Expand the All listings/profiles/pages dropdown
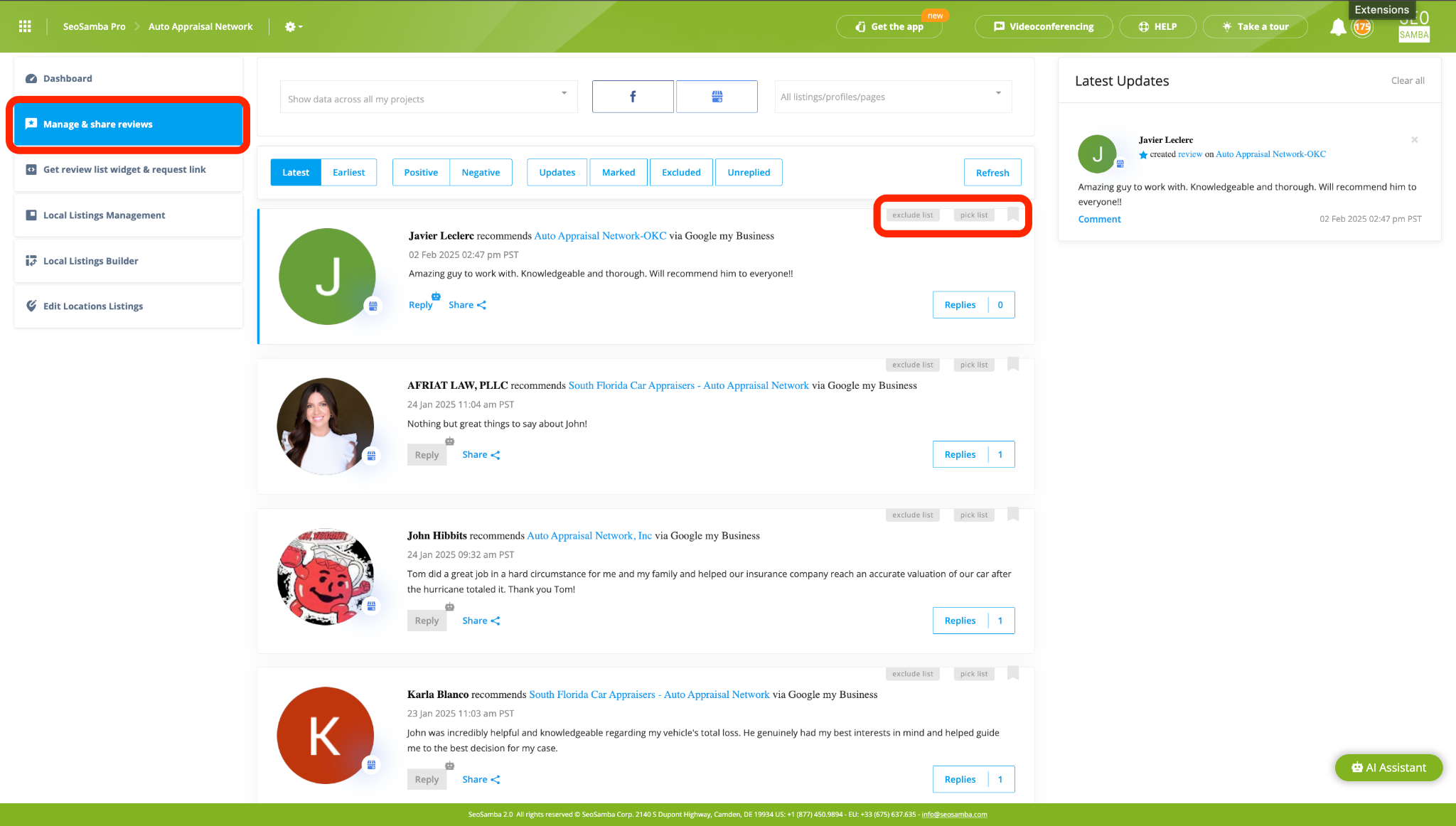The image size is (1456, 826). [x=893, y=97]
